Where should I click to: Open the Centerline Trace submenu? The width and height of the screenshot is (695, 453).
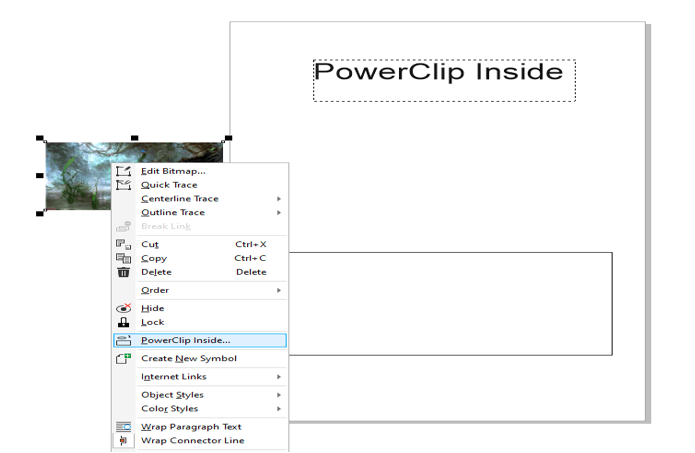tap(200, 199)
